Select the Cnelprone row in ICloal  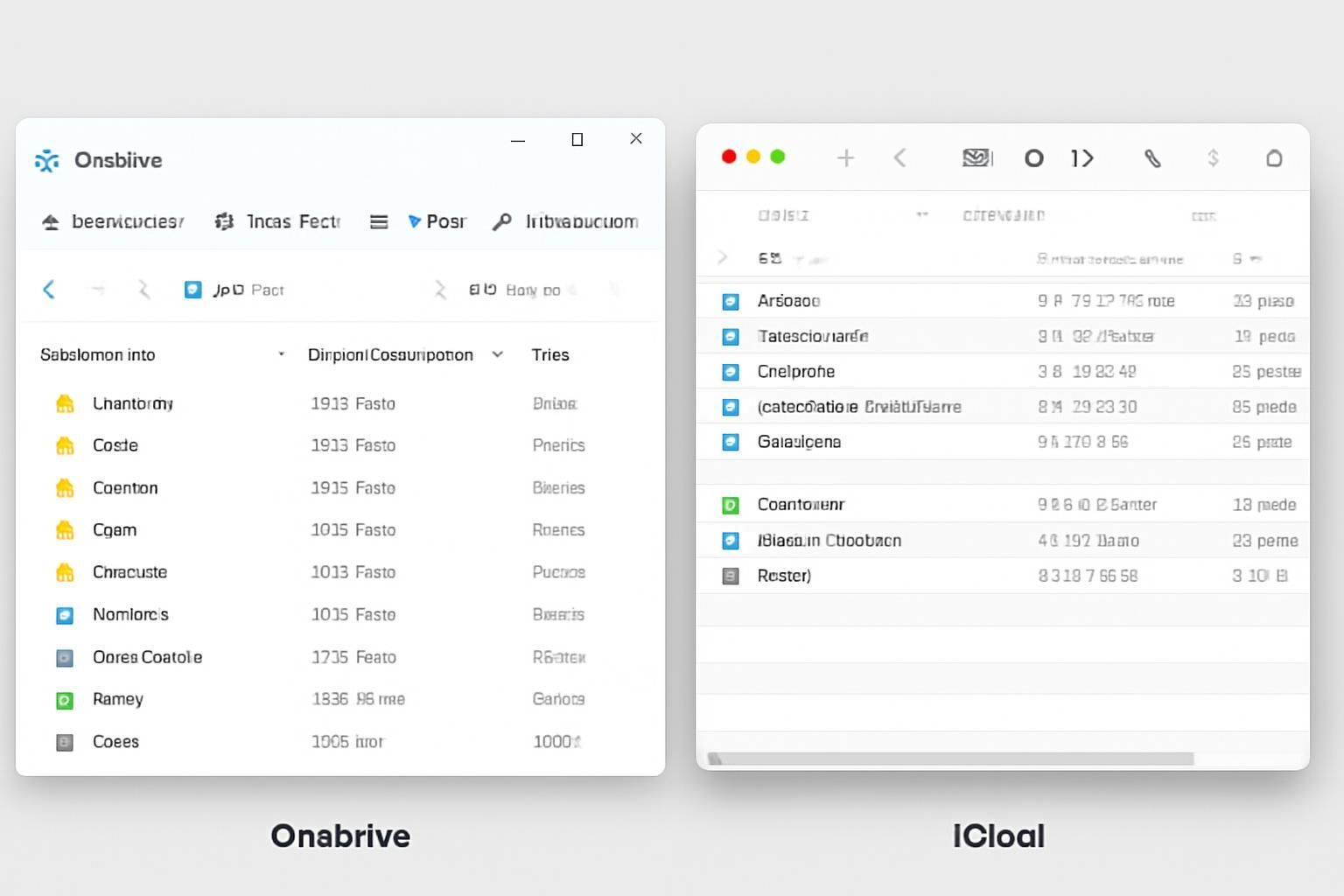tap(1003, 371)
